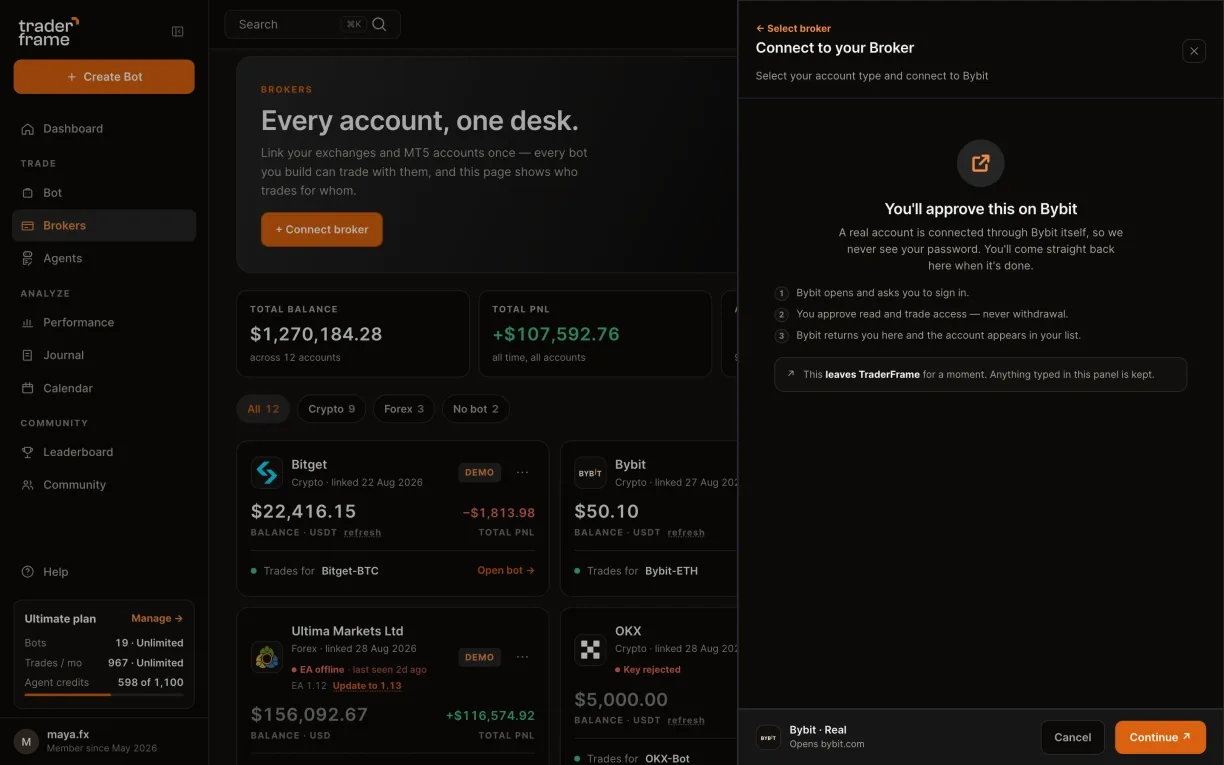Screen dimensions: 1224x765
Task: Click the Bybit logo on account card
Action: 590,472
